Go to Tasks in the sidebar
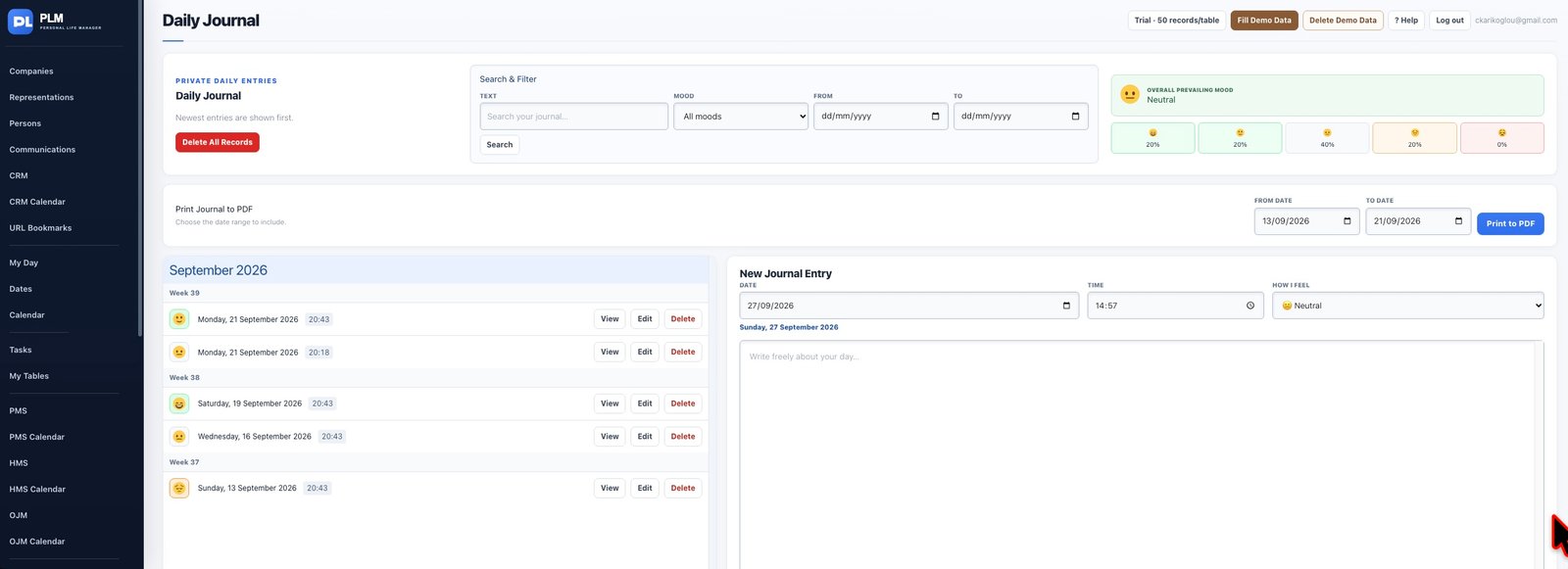The image size is (1568, 569). [21, 350]
